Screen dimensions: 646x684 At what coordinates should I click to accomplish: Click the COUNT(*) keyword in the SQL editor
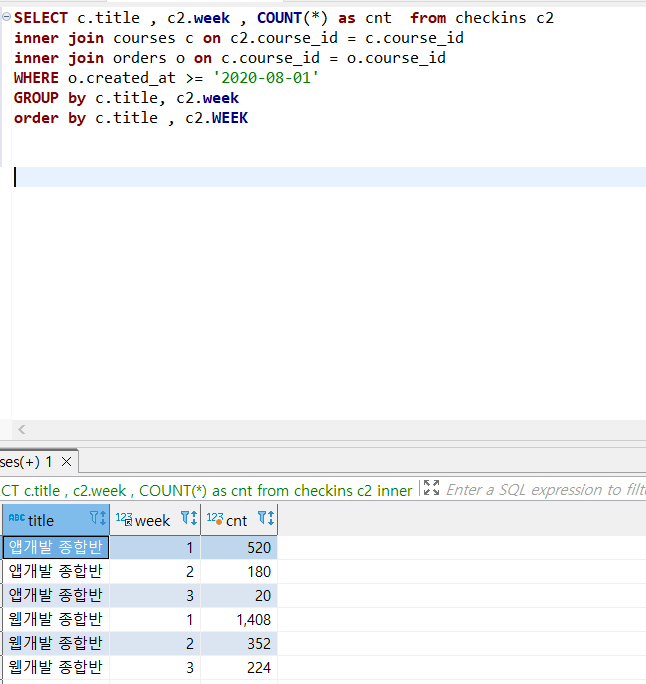click(292, 18)
